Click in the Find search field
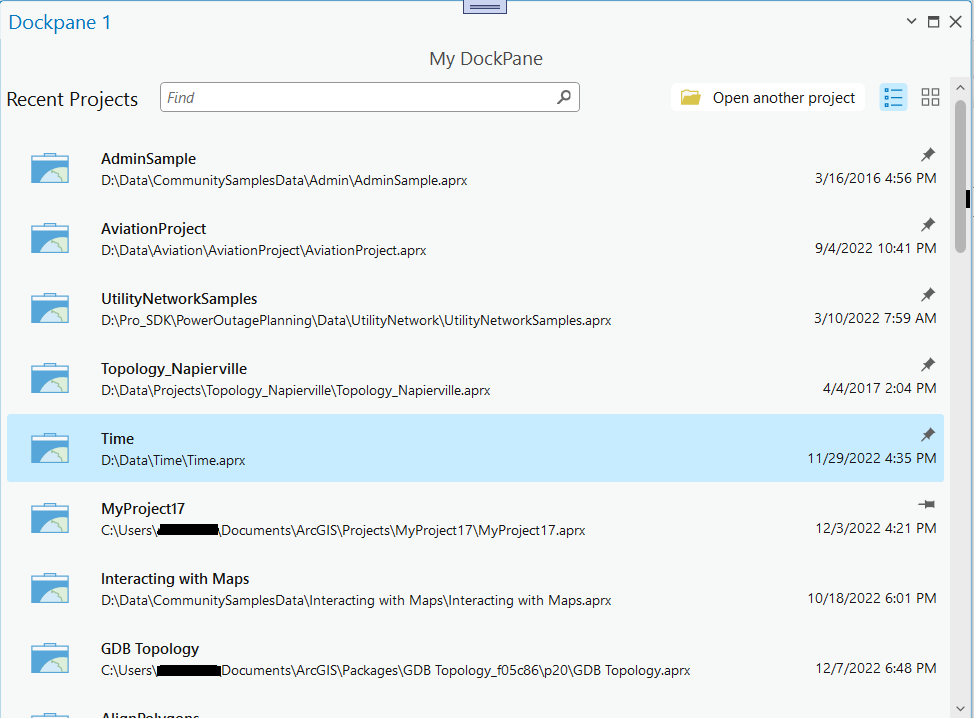This screenshot has width=977, height=719. 358,97
